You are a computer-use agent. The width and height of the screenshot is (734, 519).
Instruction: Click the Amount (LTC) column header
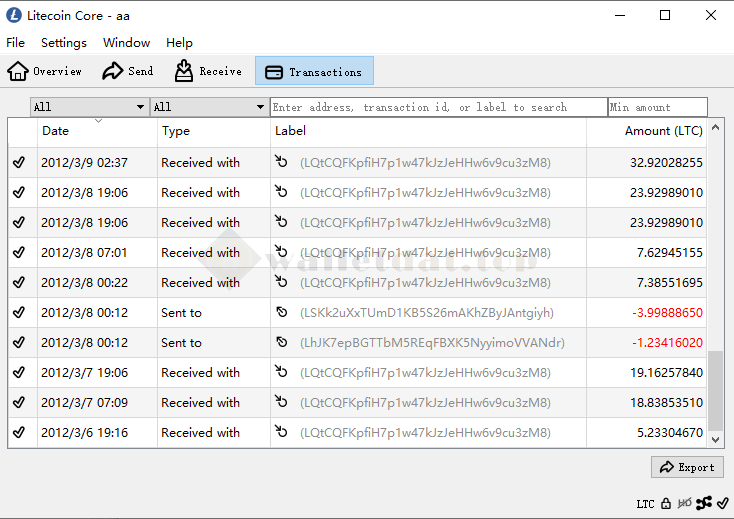(663, 131)
